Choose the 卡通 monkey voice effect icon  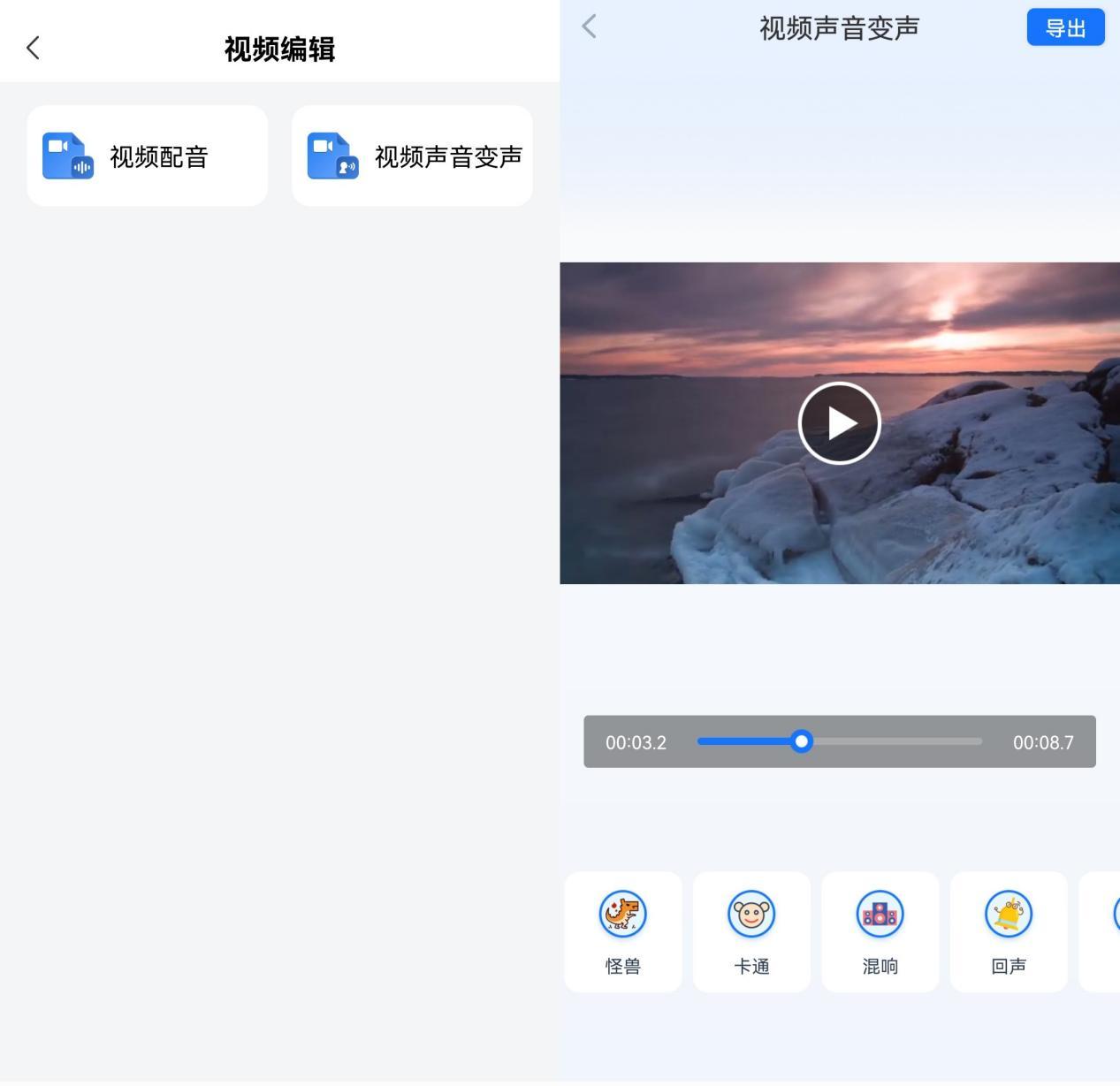pos(751,914)
